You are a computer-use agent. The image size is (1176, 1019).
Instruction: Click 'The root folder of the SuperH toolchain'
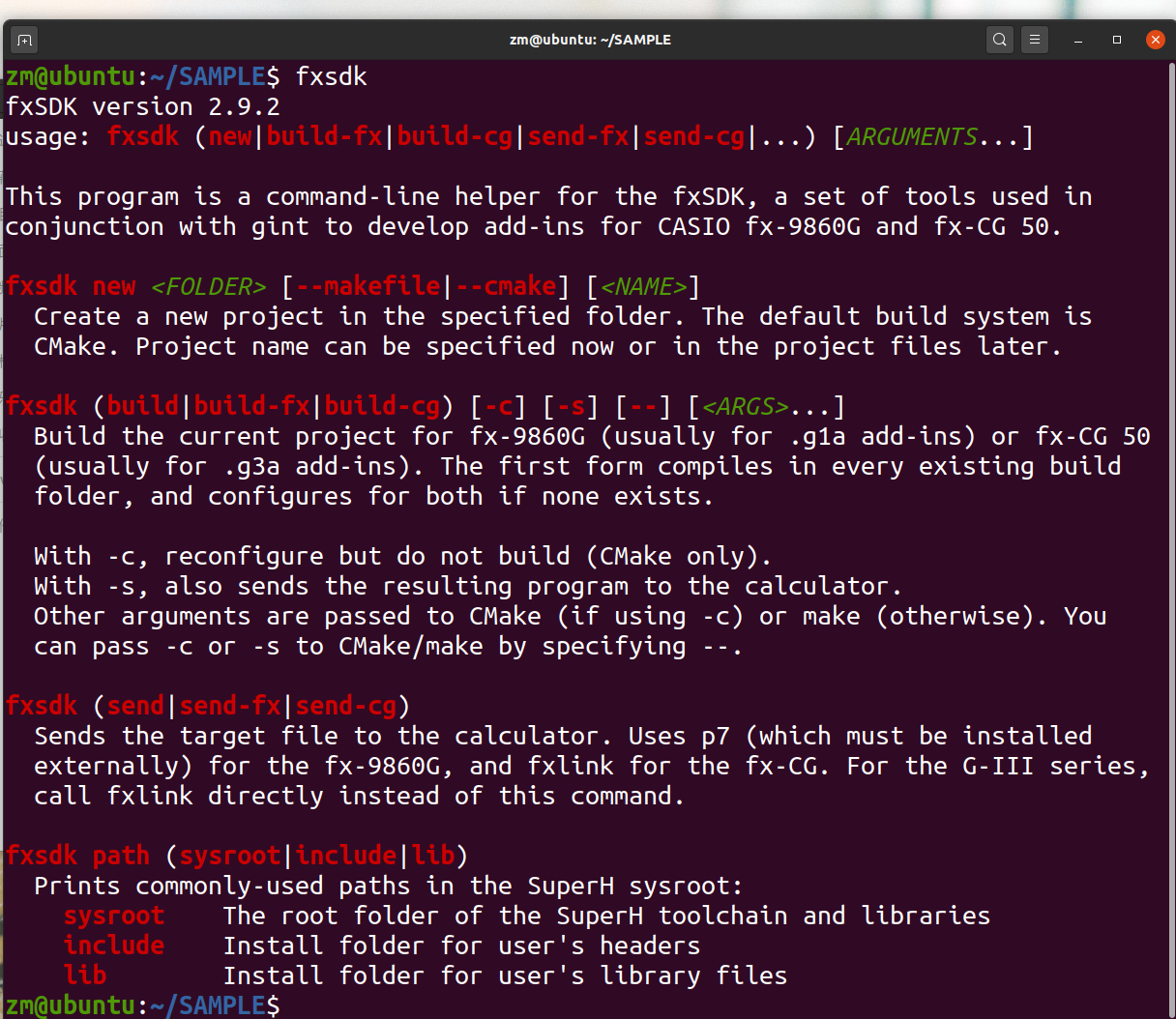click(506, 916)
